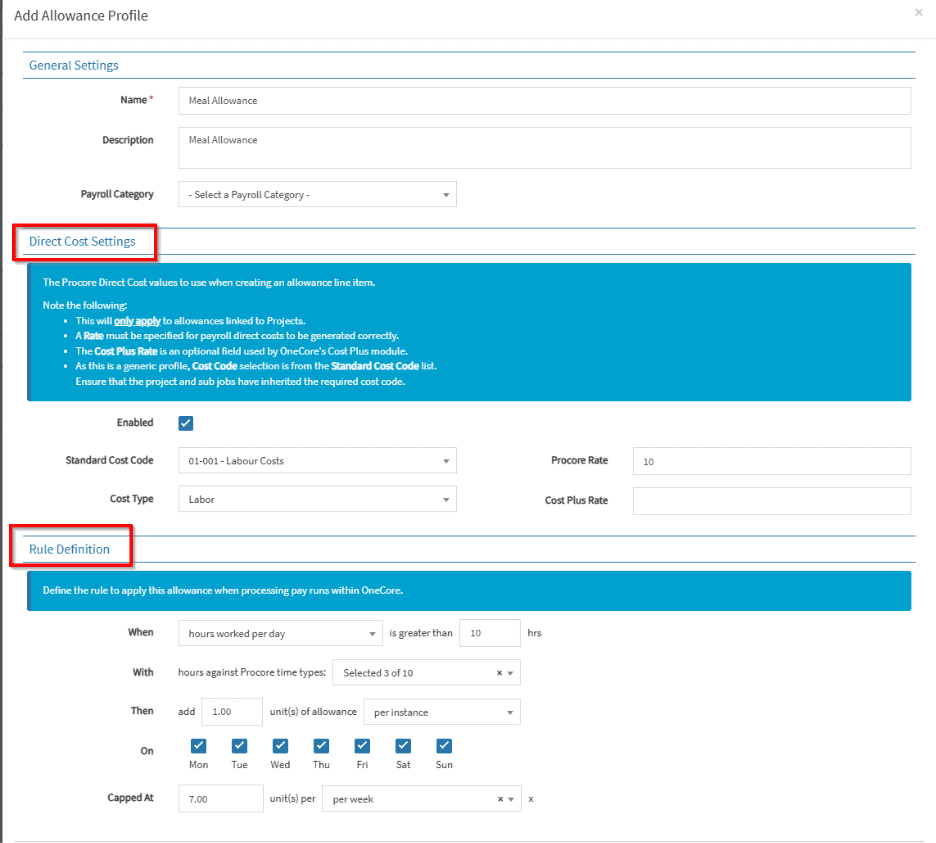Expand the Standard Cost Code dropdown
This screenshot has height=843, width=936.
tap(317, 461)
